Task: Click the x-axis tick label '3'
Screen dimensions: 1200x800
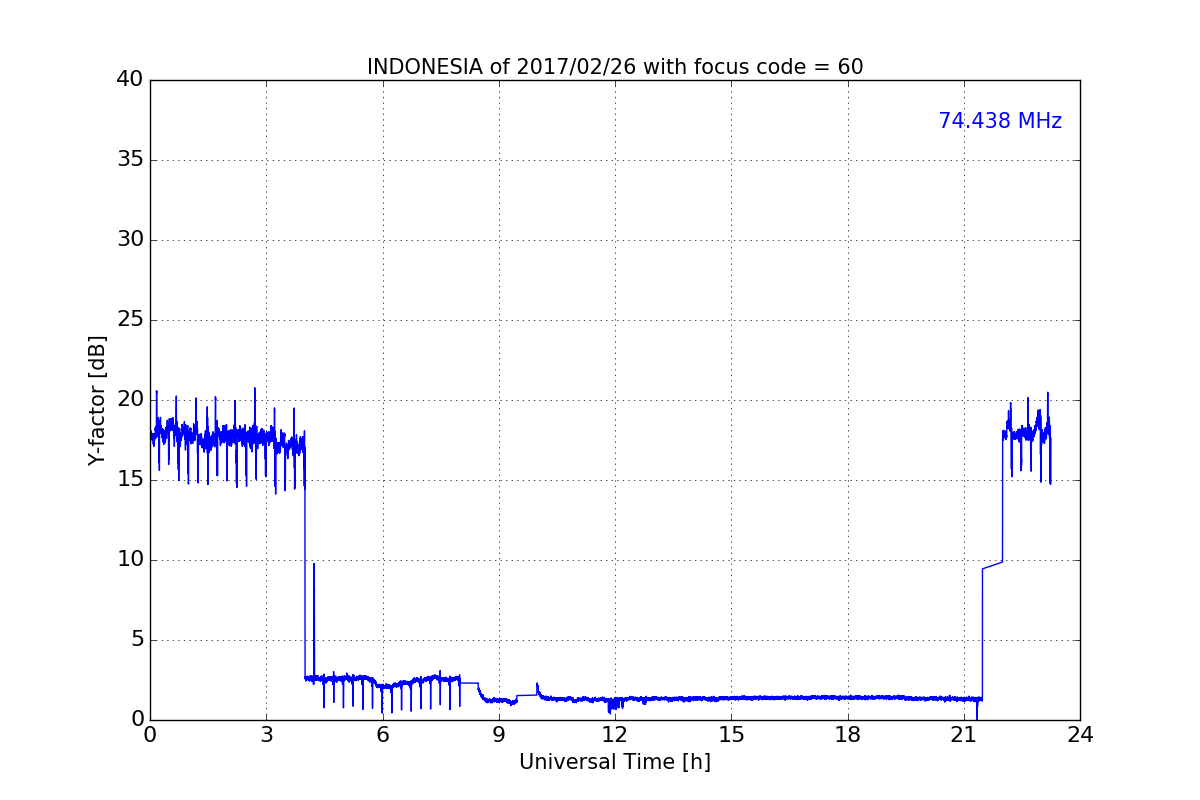Action: tap(266, 735)
